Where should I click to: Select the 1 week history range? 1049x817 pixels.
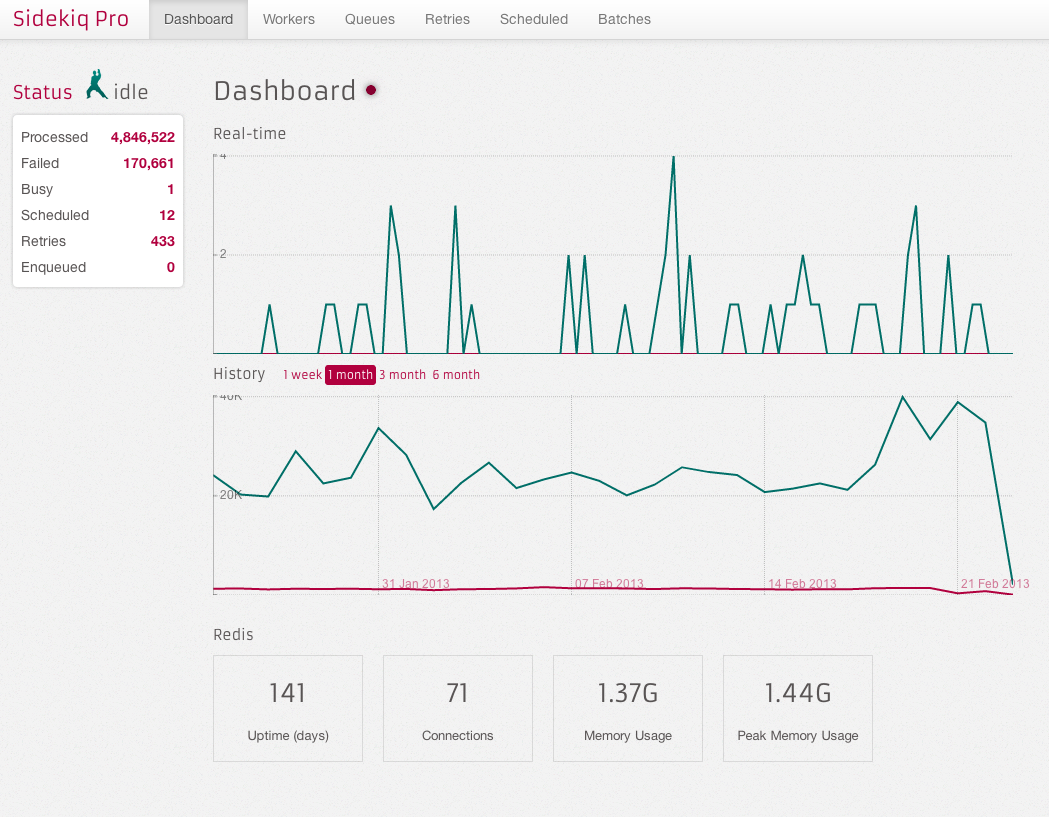tap(302, 375)
